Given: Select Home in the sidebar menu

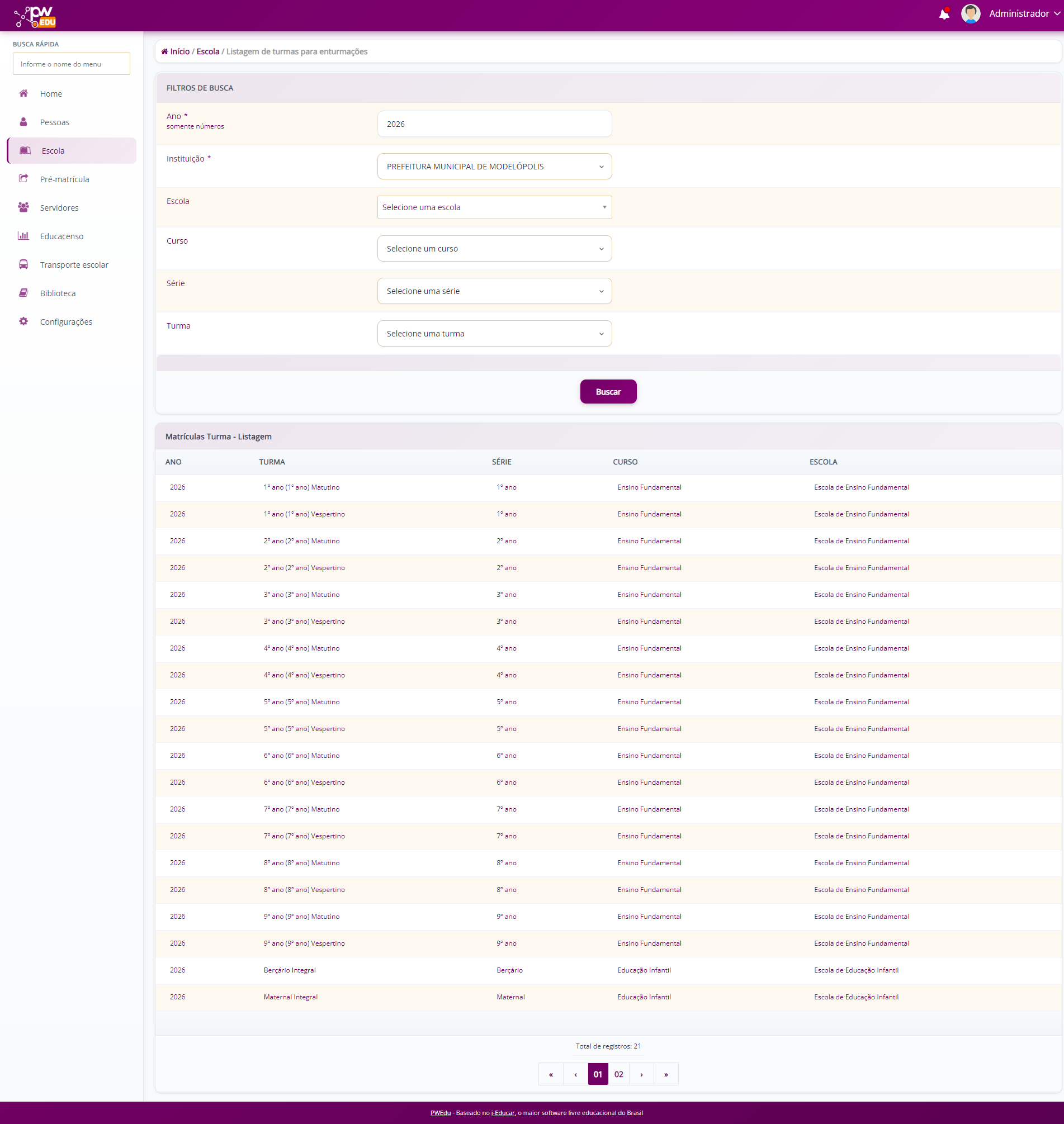Looking at the screenshot, I should (51, 93).
